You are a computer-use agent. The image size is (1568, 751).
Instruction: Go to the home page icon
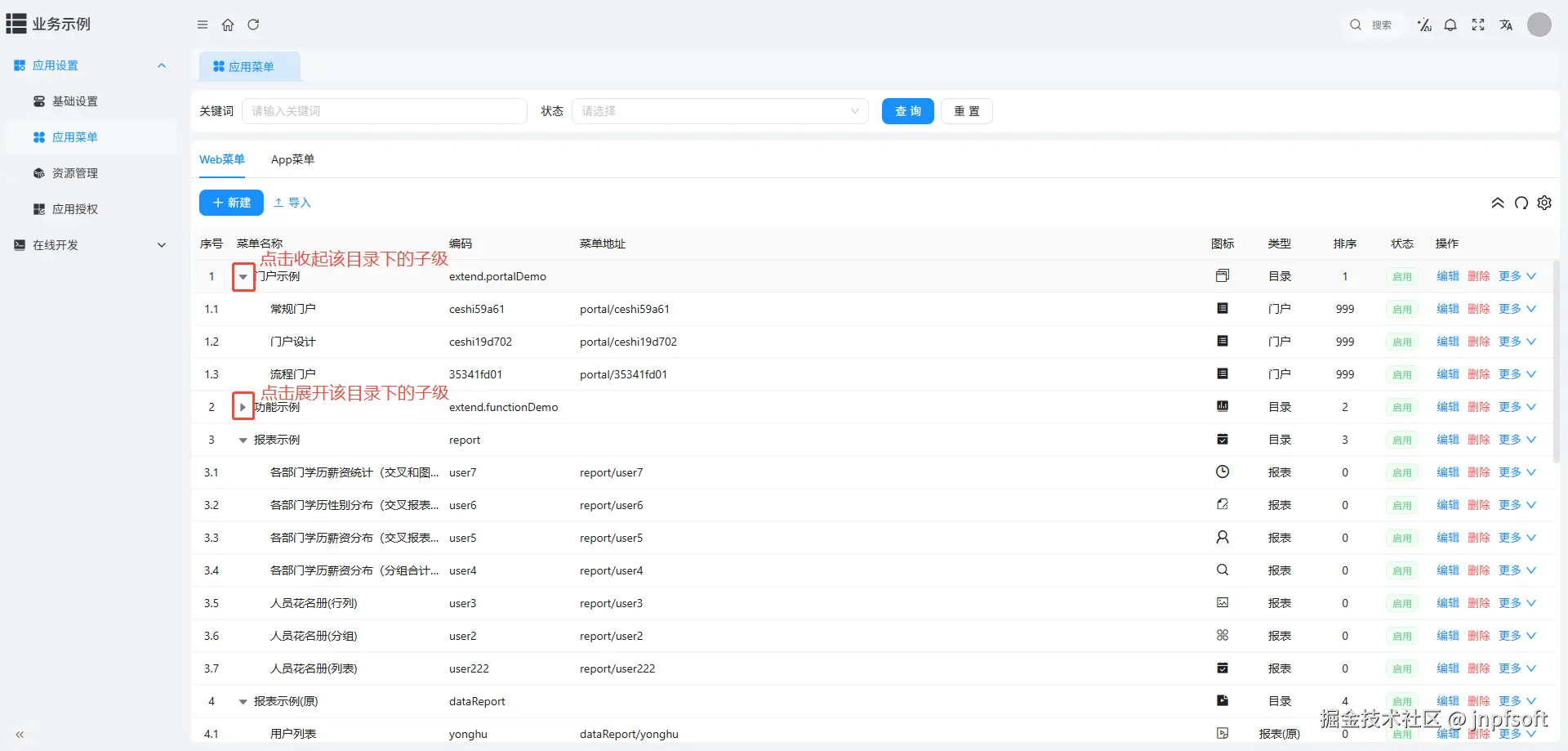tap(228, 25)
